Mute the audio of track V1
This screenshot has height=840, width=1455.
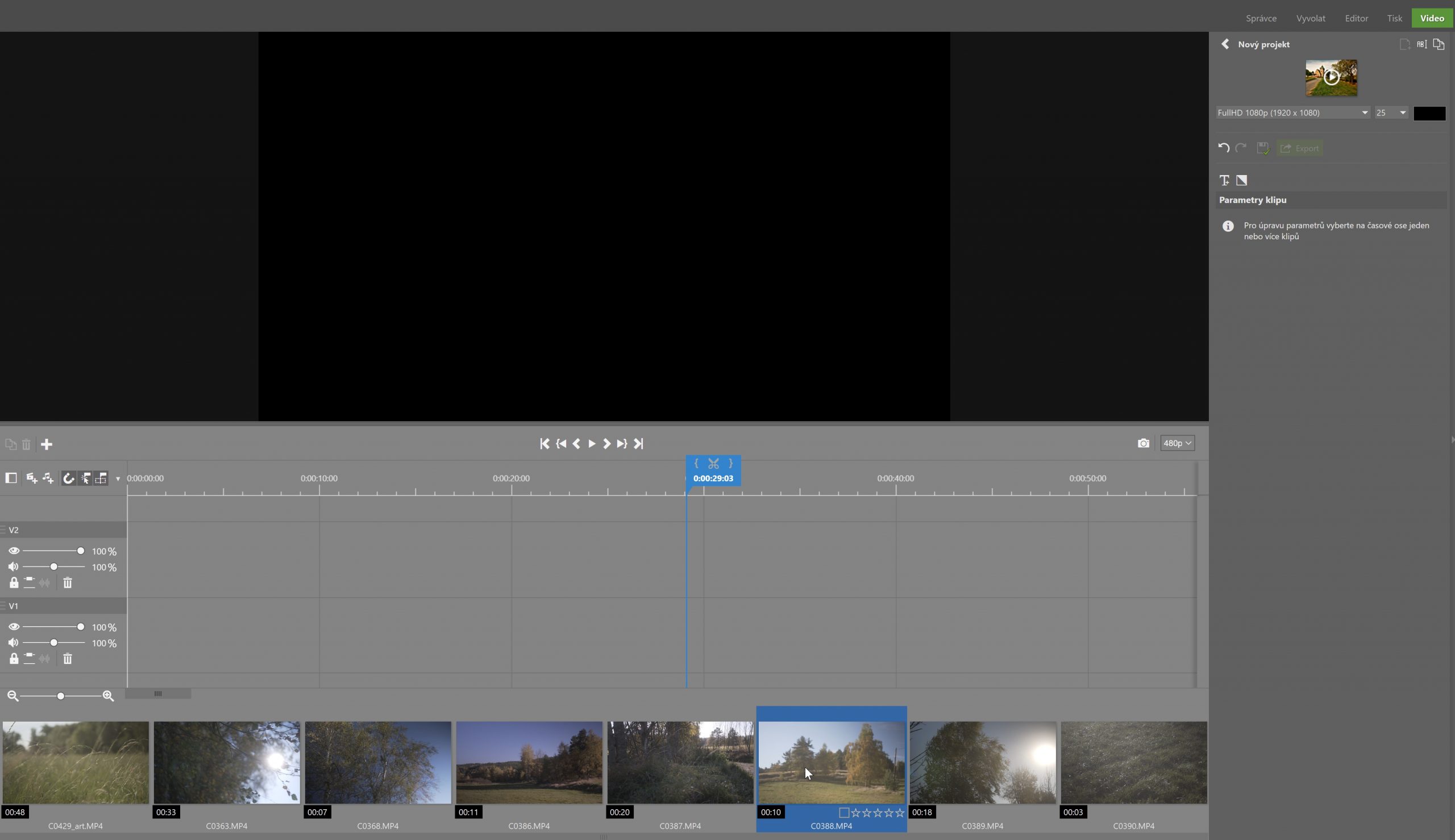click(x=13, y=643)
